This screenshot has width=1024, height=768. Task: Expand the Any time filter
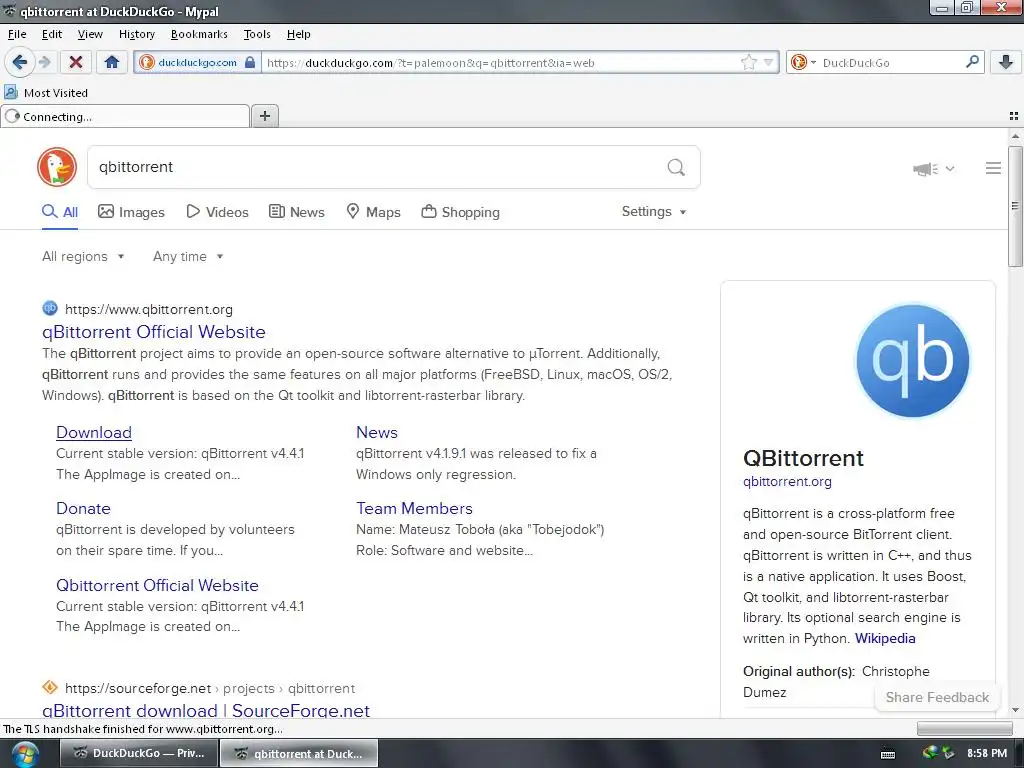point(188,257)
